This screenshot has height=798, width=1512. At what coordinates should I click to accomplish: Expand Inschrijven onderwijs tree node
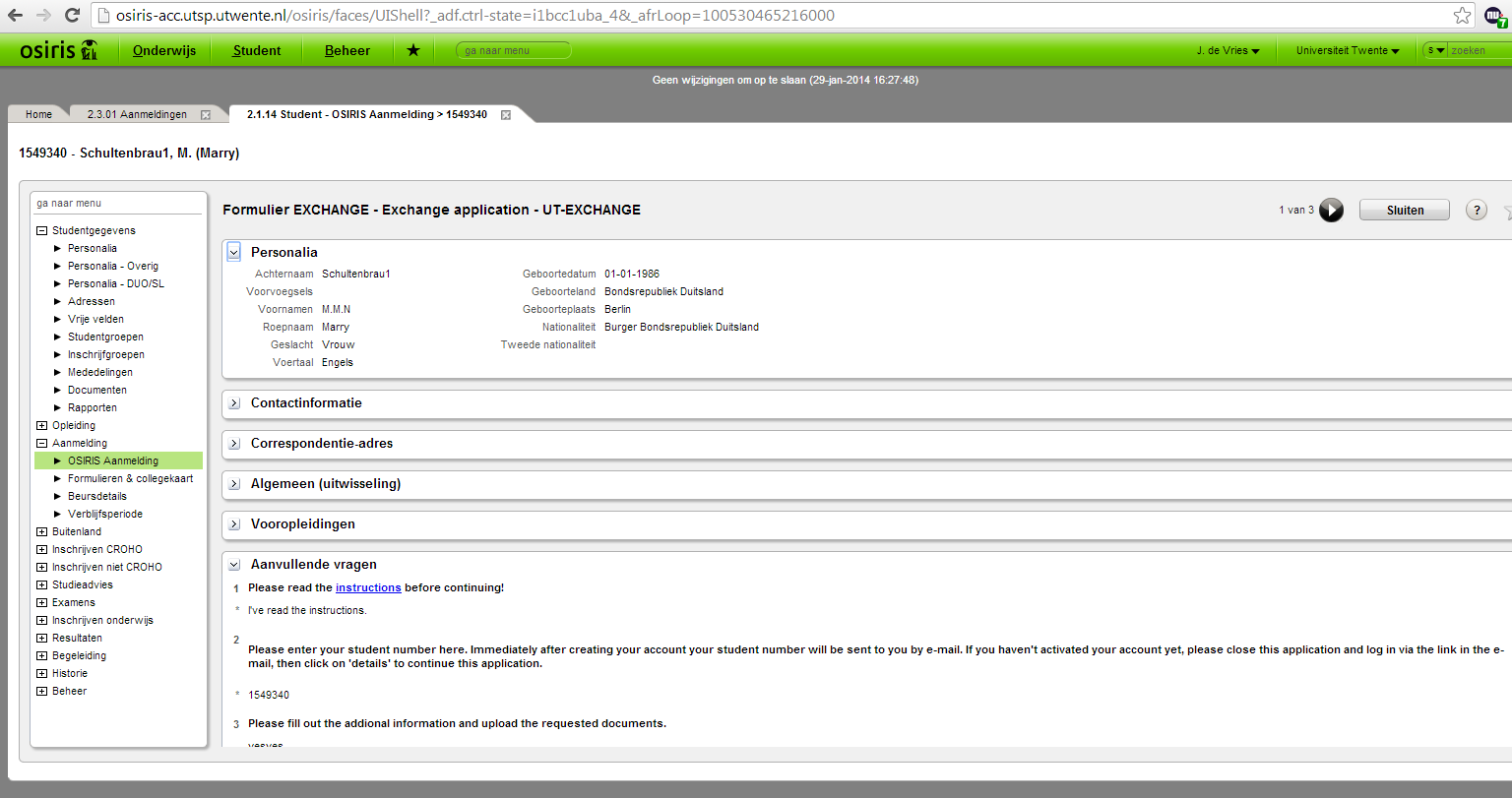41,621
